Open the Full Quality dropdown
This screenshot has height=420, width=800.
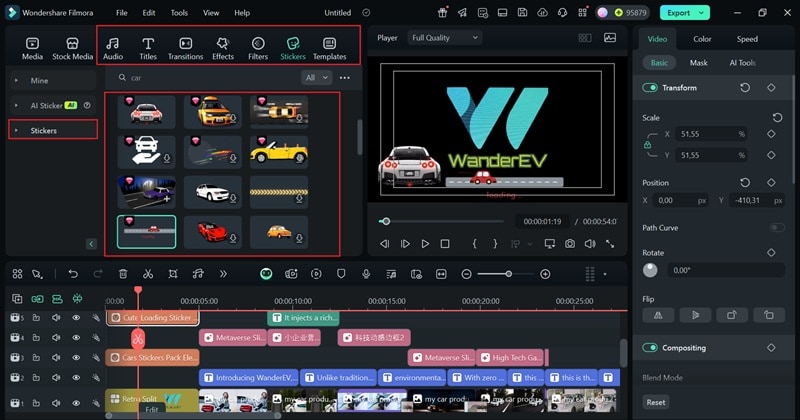tap(445, 38)
